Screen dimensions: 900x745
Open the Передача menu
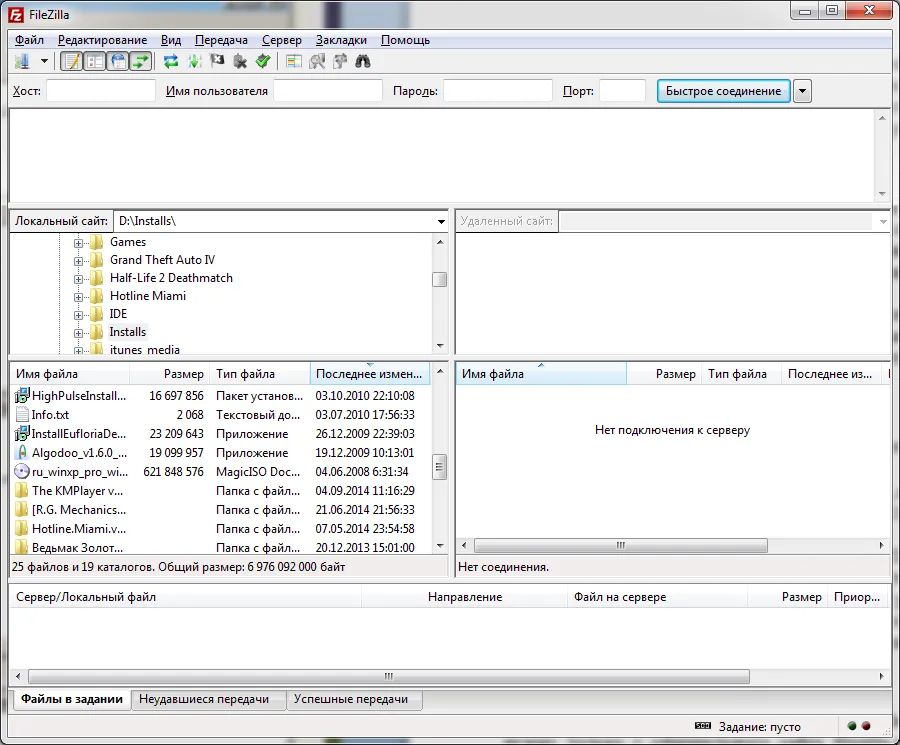click(221, 40)
